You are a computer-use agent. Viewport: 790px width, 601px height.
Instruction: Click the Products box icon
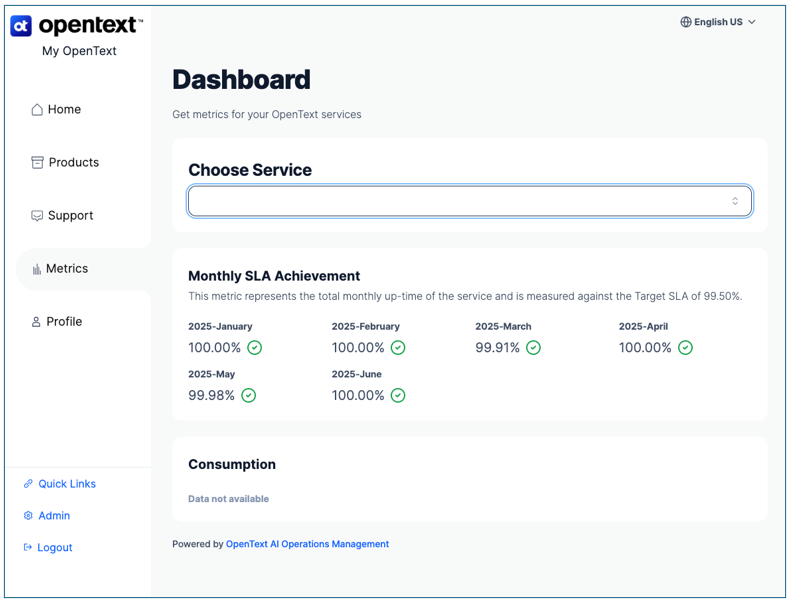[37, 163]
